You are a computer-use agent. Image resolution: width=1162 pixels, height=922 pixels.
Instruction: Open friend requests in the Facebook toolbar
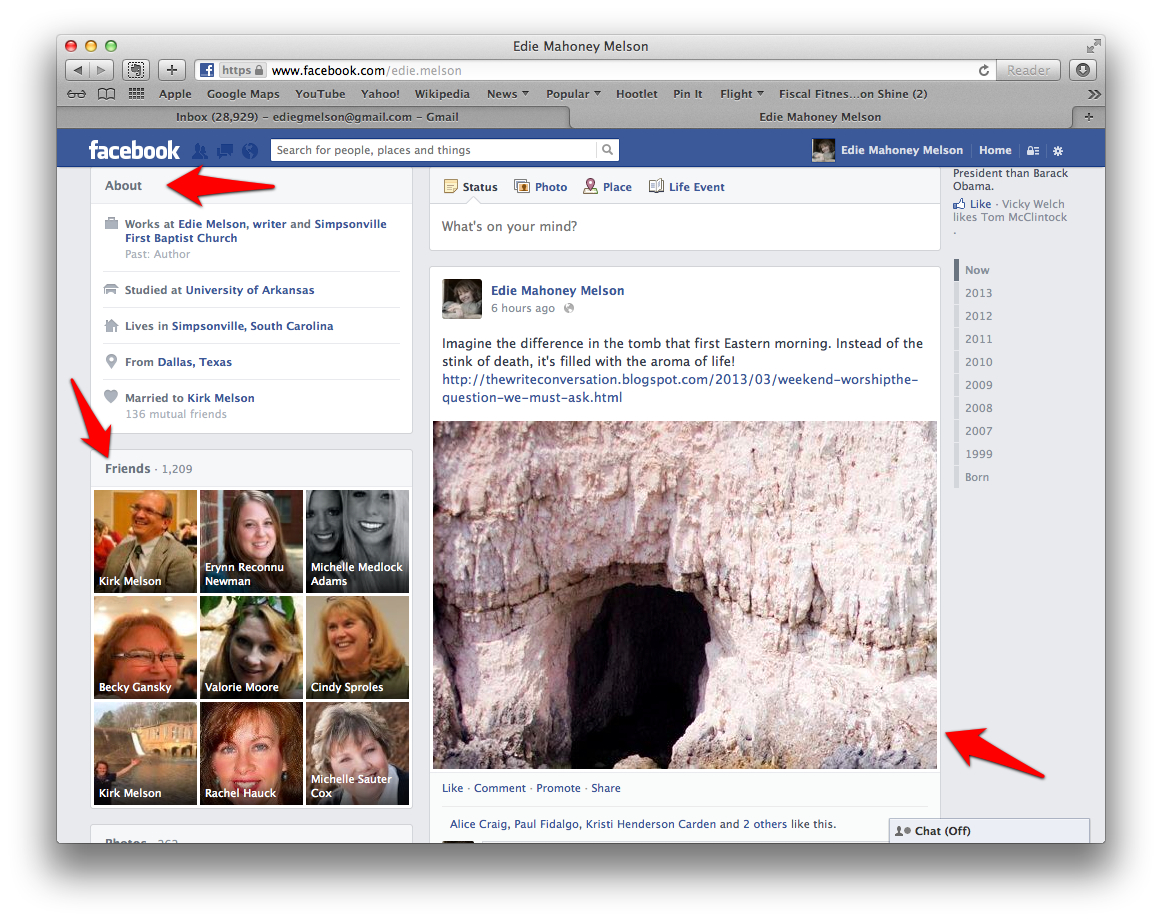pos(199,149)
